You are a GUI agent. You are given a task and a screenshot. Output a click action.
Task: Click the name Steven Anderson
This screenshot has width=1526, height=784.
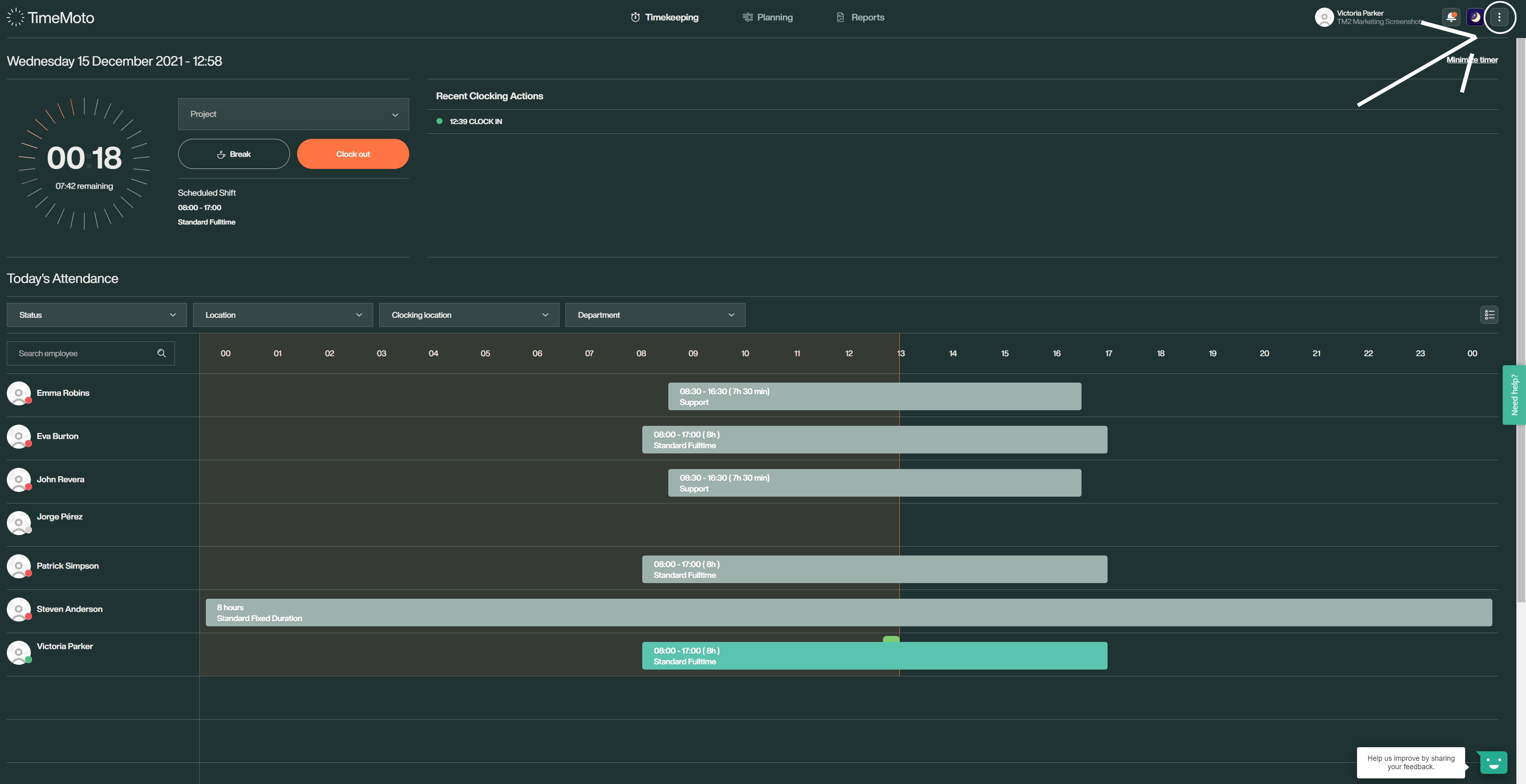[69, 609]
